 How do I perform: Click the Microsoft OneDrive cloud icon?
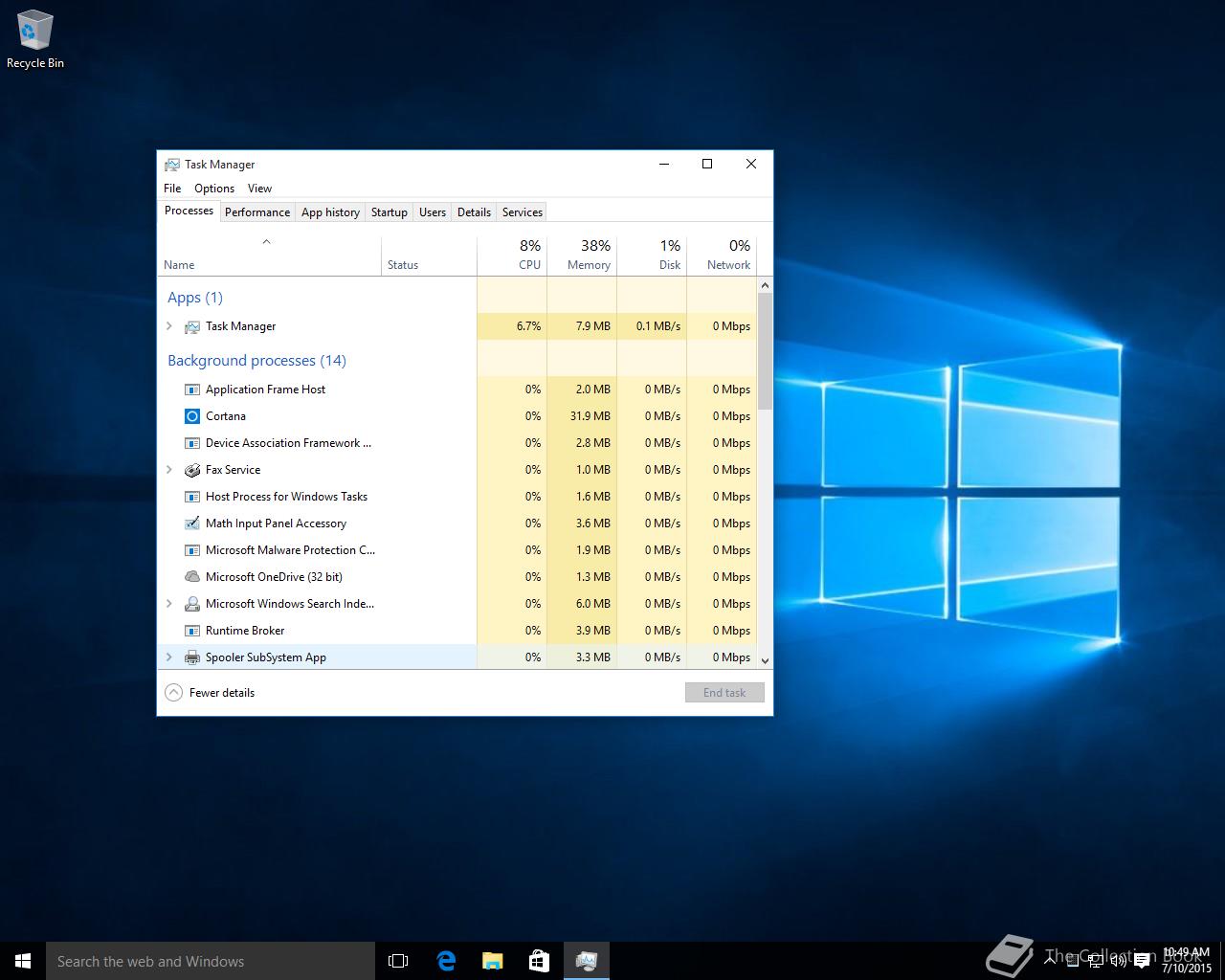point(192,577)
